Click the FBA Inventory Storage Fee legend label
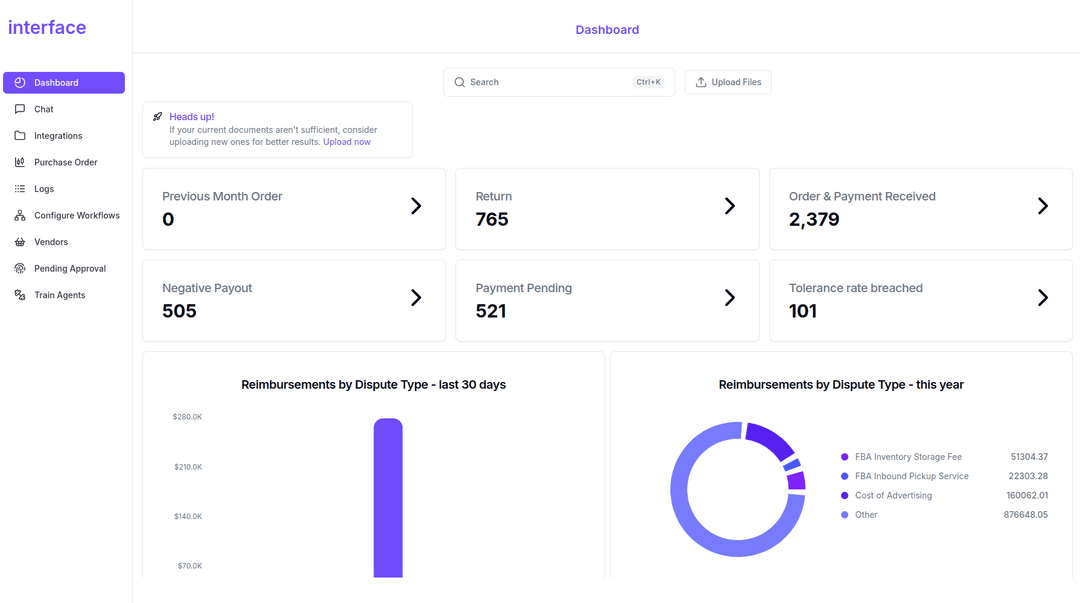Screen dimensions: 1080x603 click(908, 457)
